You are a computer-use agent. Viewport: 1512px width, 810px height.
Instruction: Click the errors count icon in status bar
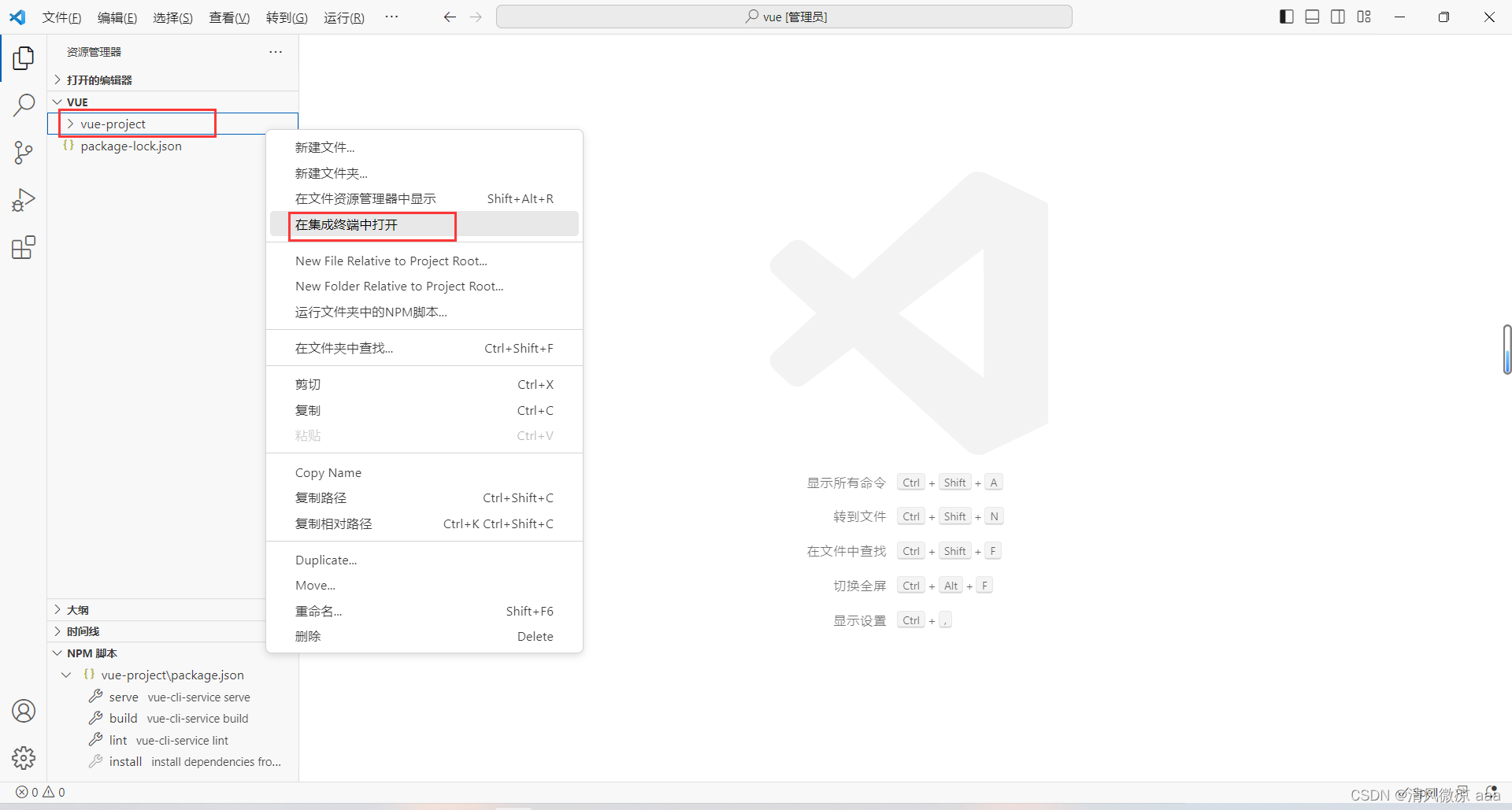(22, 793)
